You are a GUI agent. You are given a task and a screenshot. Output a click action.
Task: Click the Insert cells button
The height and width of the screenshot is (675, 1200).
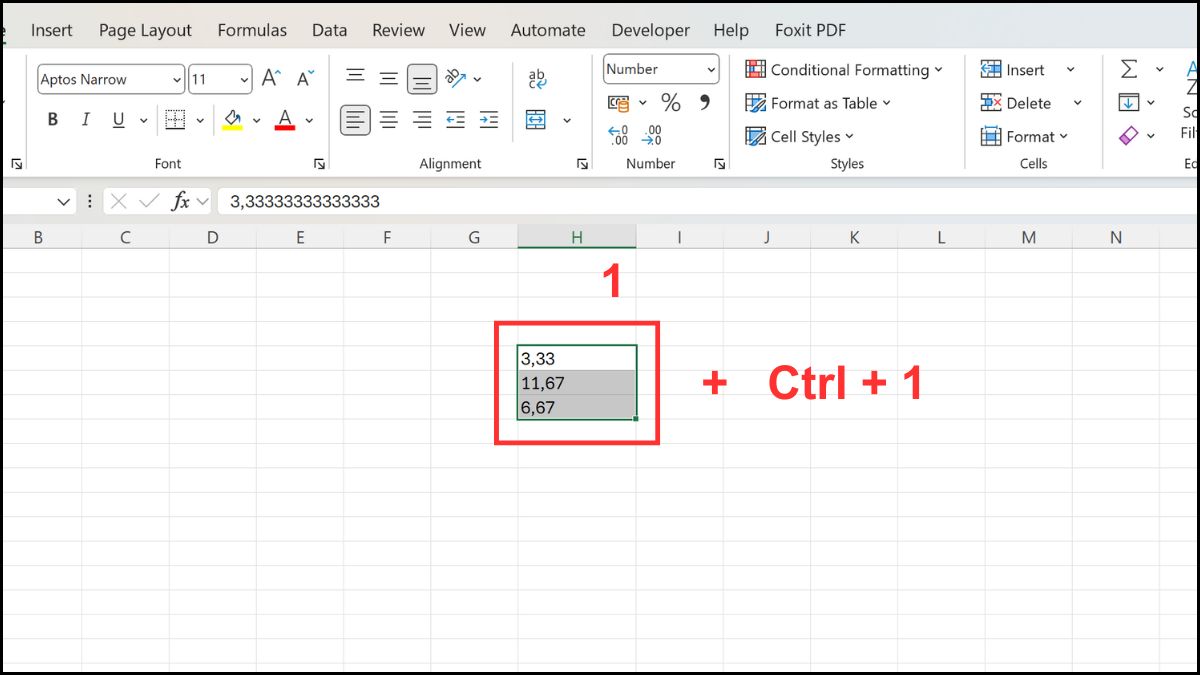[1013, 70]
